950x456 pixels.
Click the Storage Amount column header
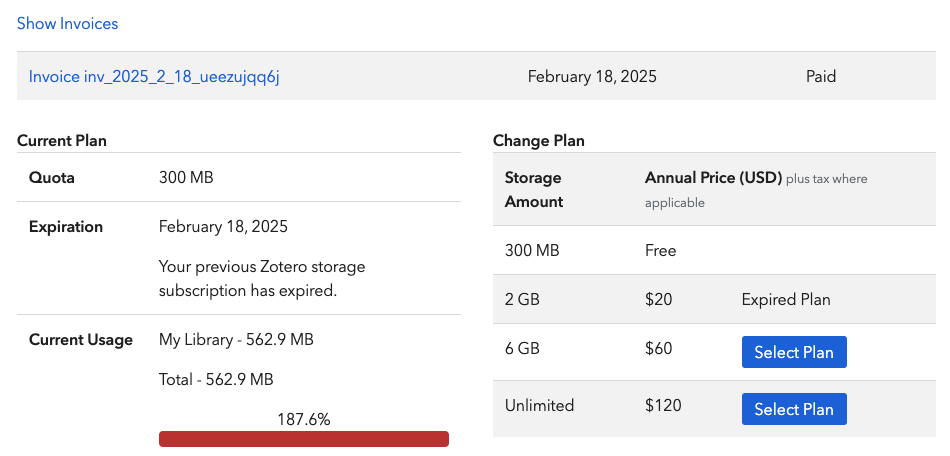click(x=534, y=189)
